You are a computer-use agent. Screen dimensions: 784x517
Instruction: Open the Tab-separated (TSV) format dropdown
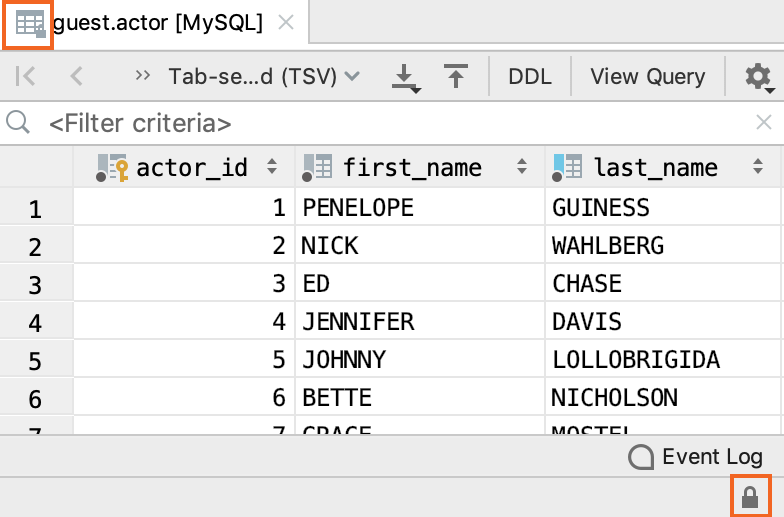click(x=264, y=76)
